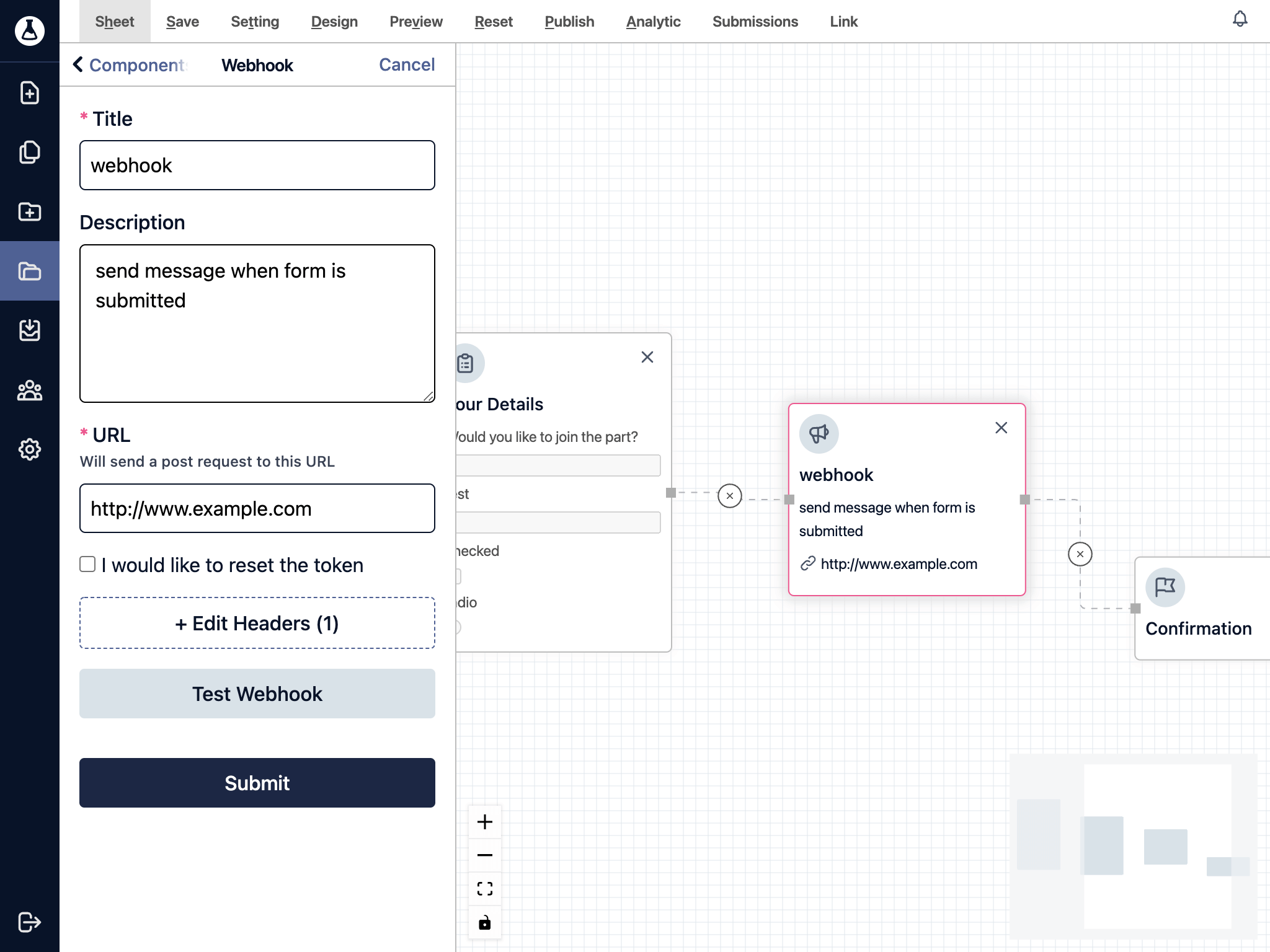Close the Your Details form node
The width and height of the screenshot is (1270, 952).
647,357
